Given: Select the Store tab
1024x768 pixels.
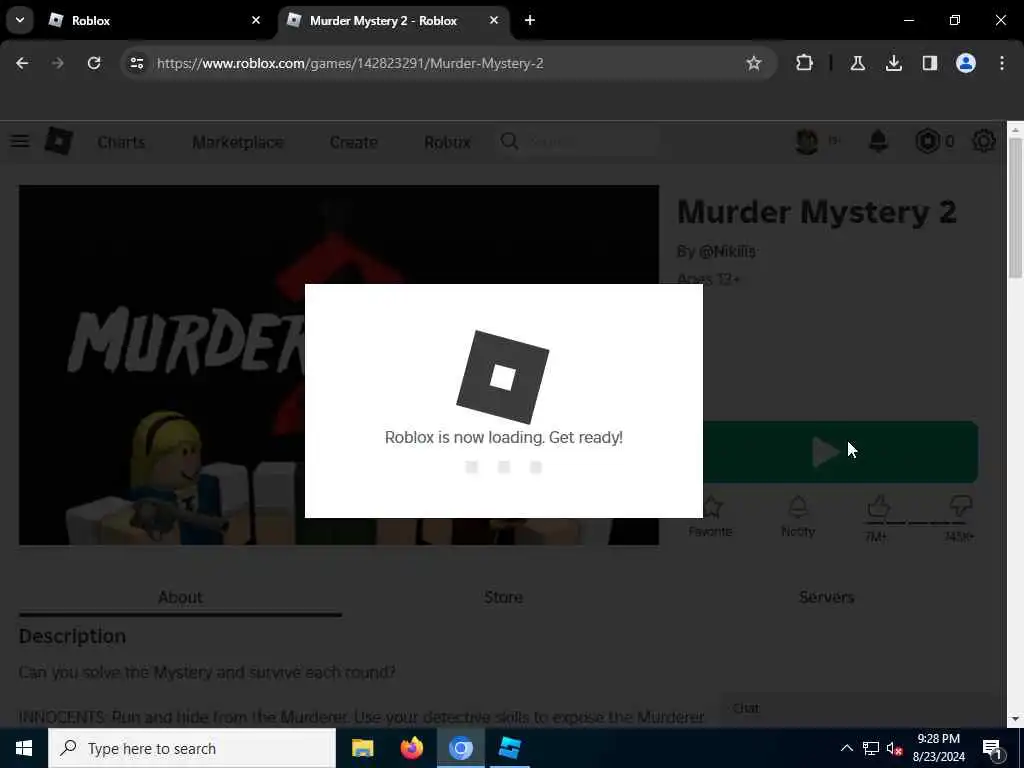Looking at the screenshot, I should pos(504,598).
